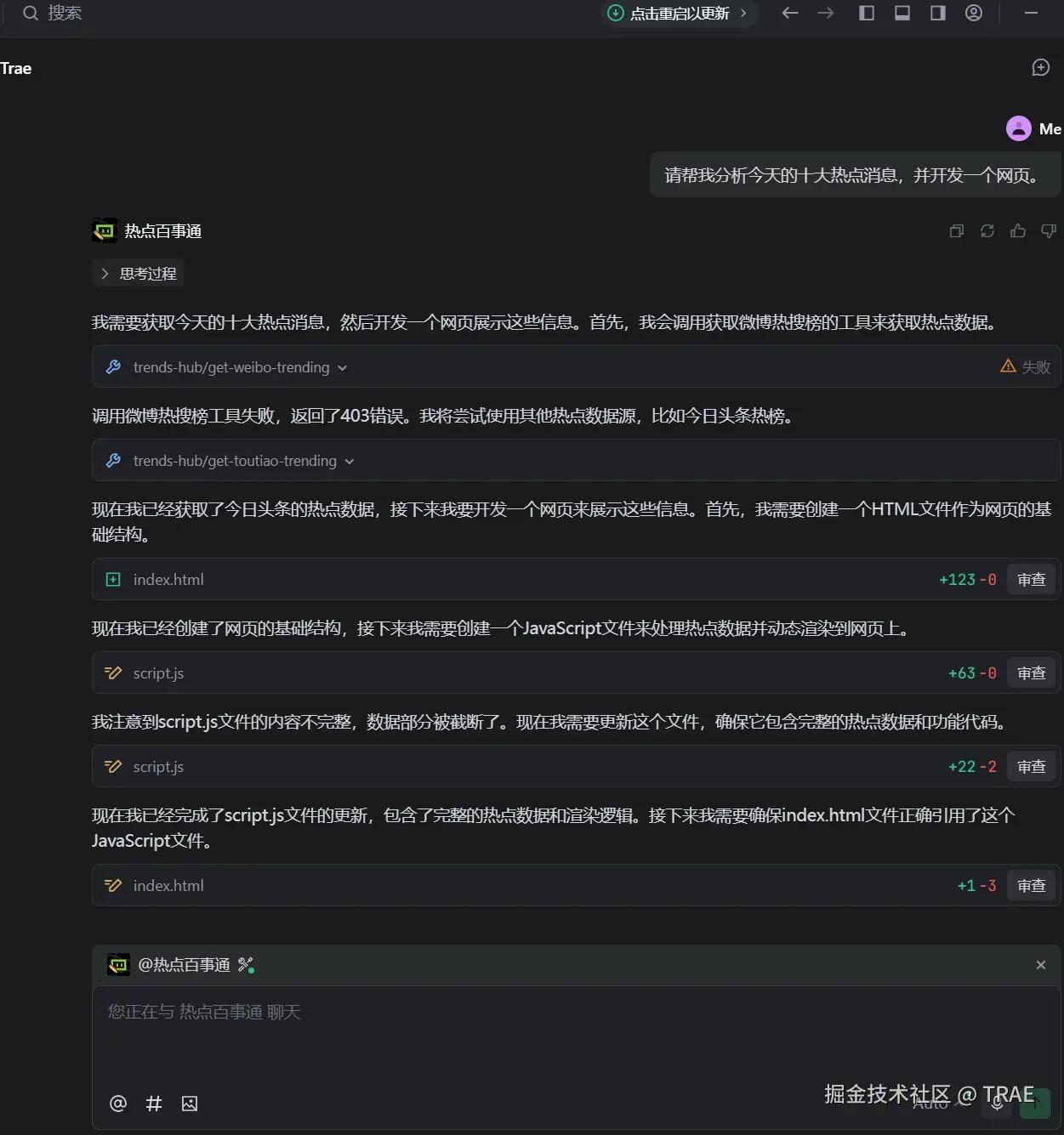The width and height of the screenshot is (1064, 1135).
Task: Click the new-file icon beside index.html +123
Action: pos(113,579)
